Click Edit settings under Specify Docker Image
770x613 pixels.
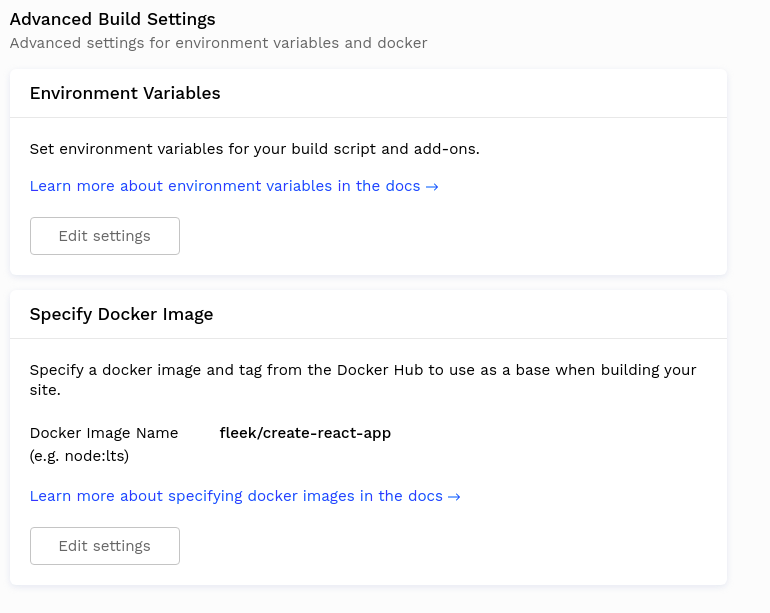tap(105, 546)
